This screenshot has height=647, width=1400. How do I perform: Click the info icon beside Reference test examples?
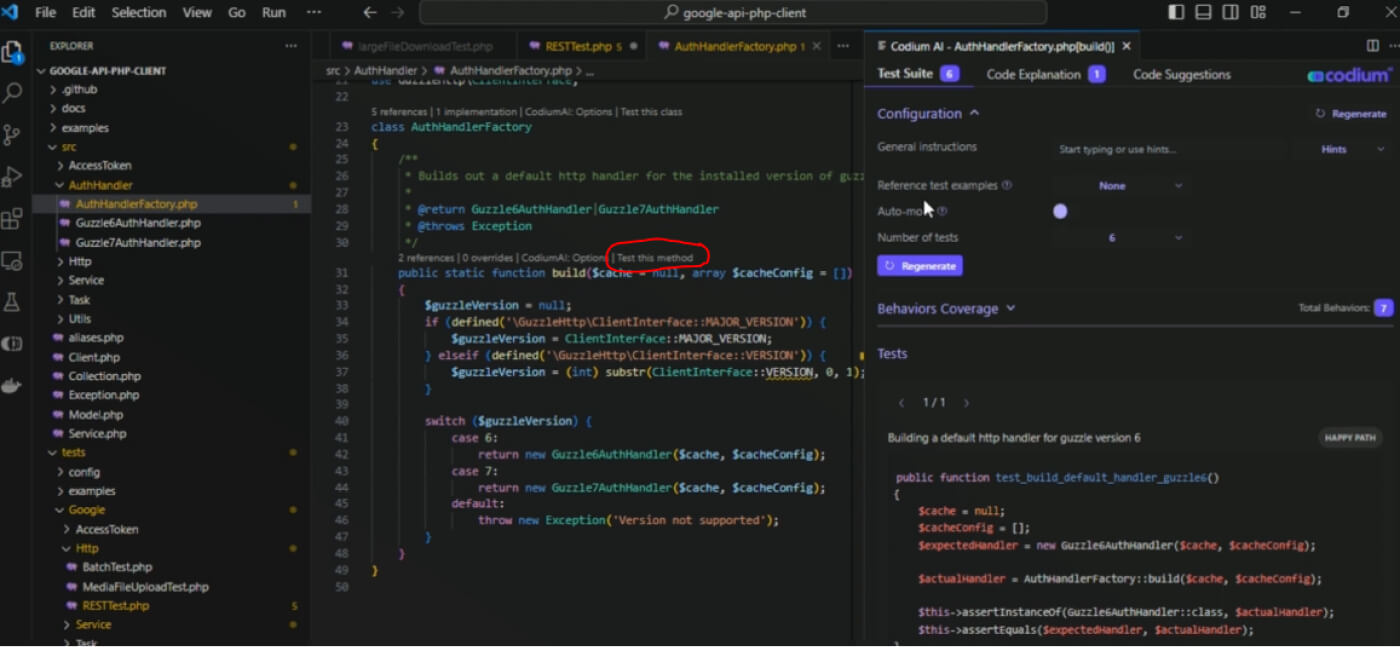coord(1007,185)
